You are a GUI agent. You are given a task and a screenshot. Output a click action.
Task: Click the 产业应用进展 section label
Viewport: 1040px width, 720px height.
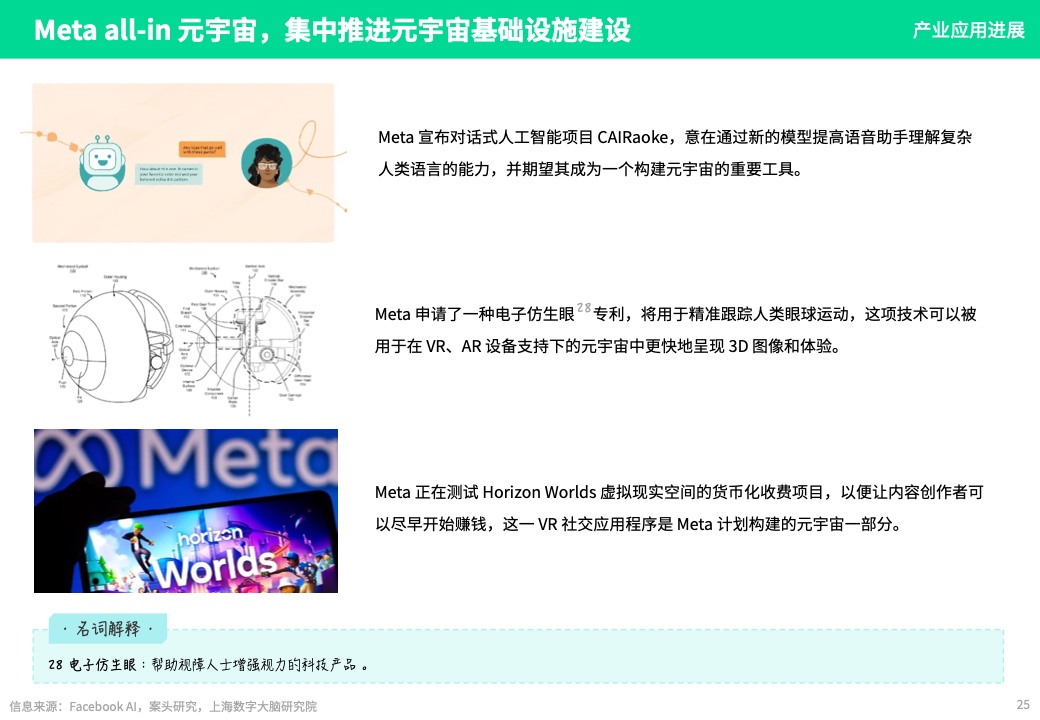click(968, 30)
